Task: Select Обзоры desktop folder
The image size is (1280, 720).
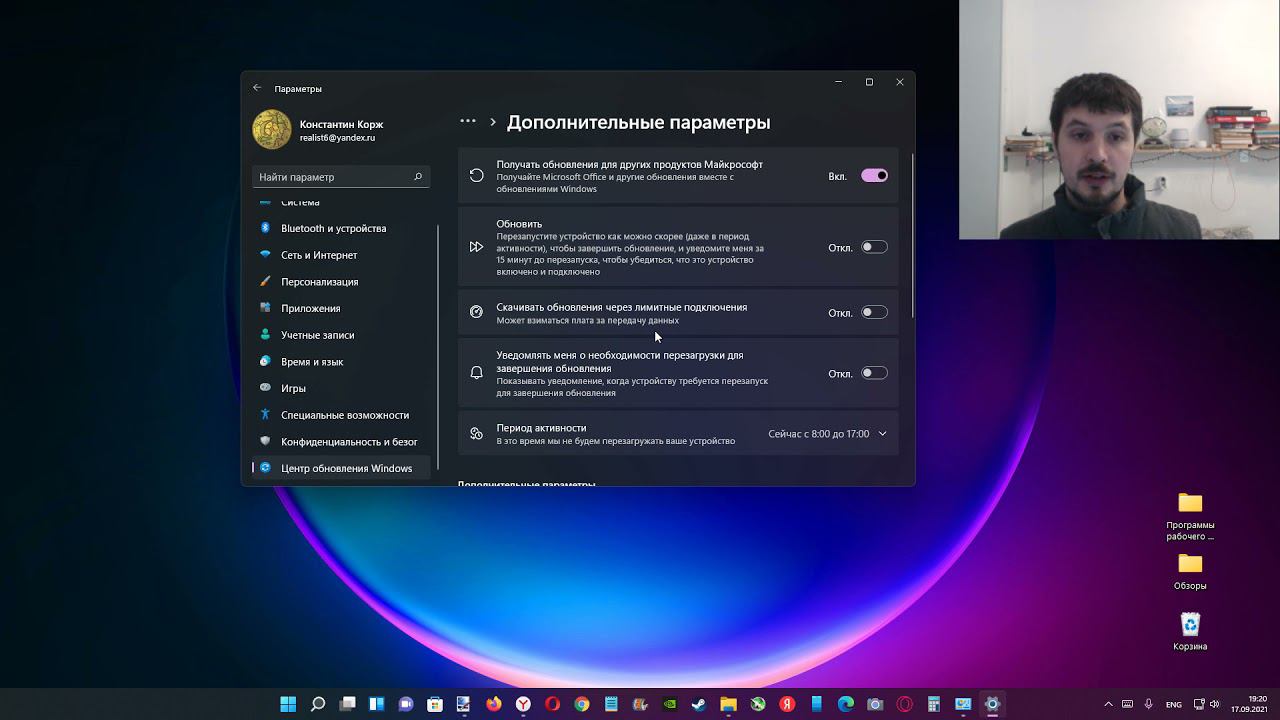Action: (x=1190, y=572)
